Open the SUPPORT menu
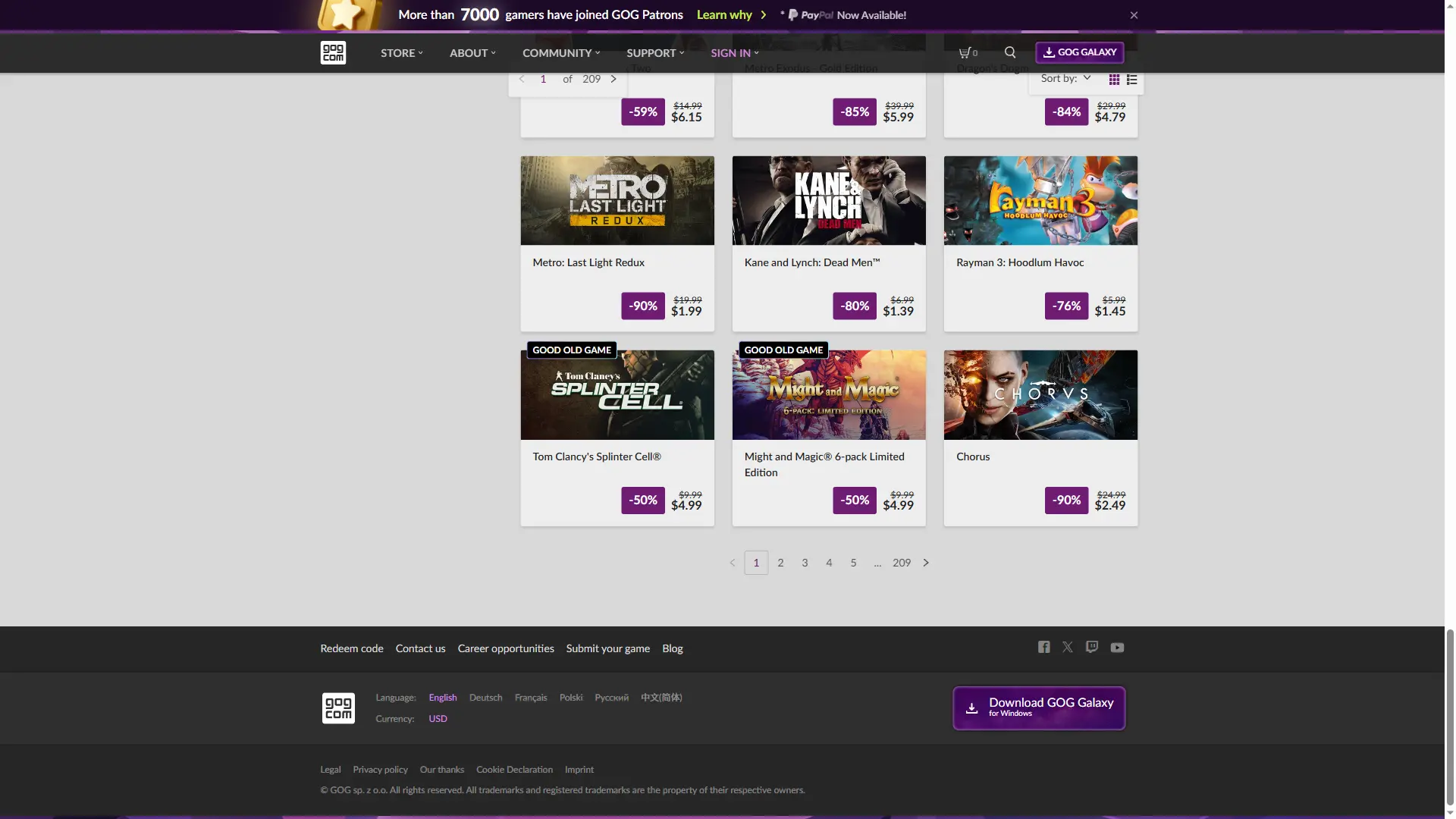This screenshot has width=1456, height=819. coord(654,53)
